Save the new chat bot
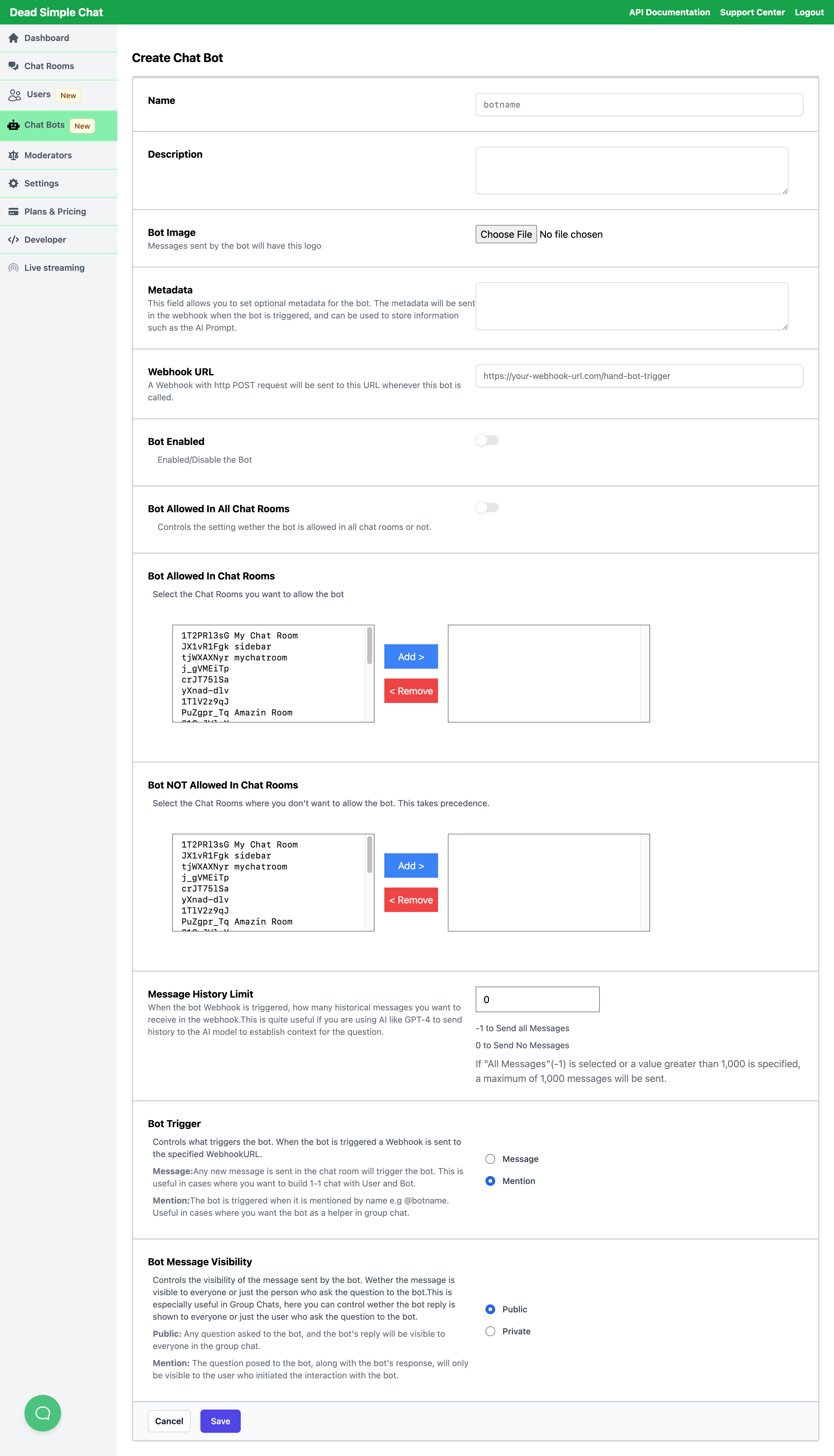 [220, 1421]
